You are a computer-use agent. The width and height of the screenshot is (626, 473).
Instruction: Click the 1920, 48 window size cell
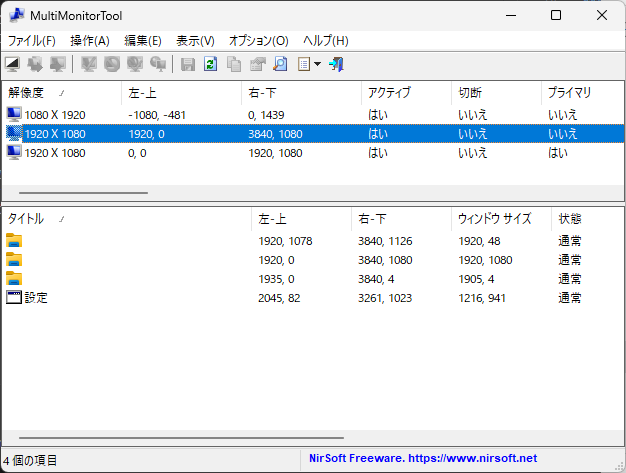(x=479, y=241)
